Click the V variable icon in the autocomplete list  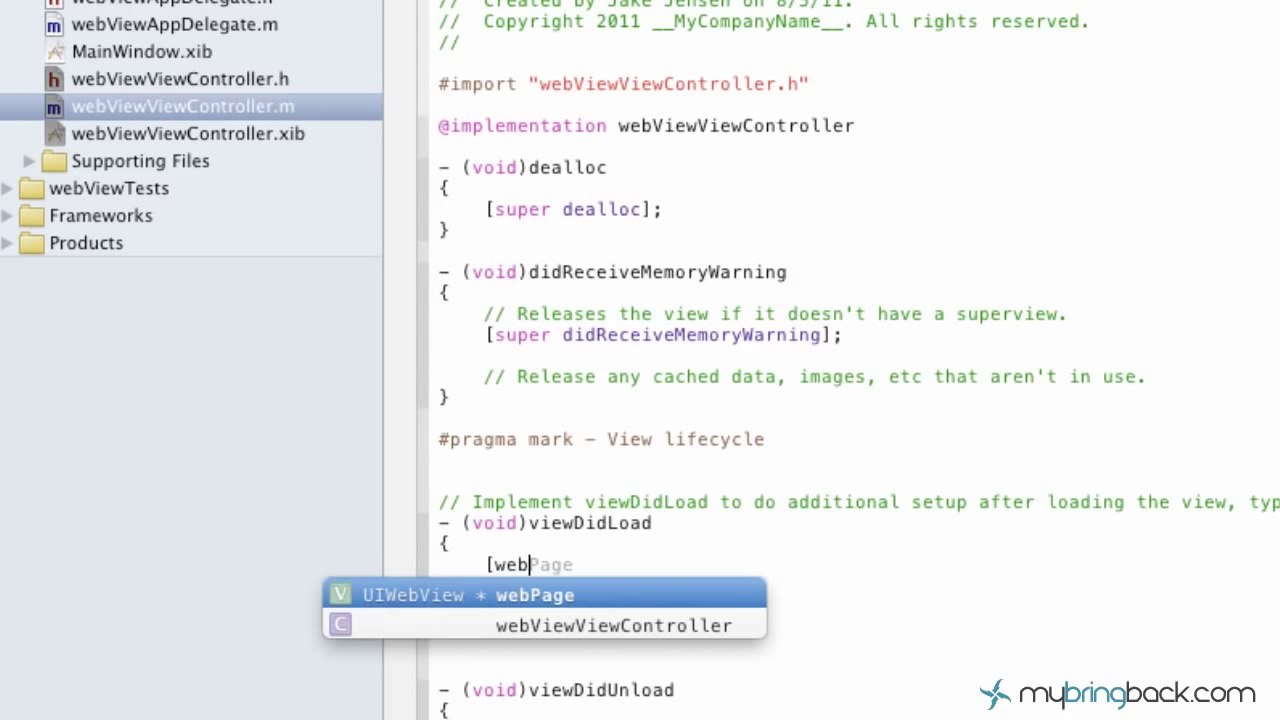pos(341,595)
